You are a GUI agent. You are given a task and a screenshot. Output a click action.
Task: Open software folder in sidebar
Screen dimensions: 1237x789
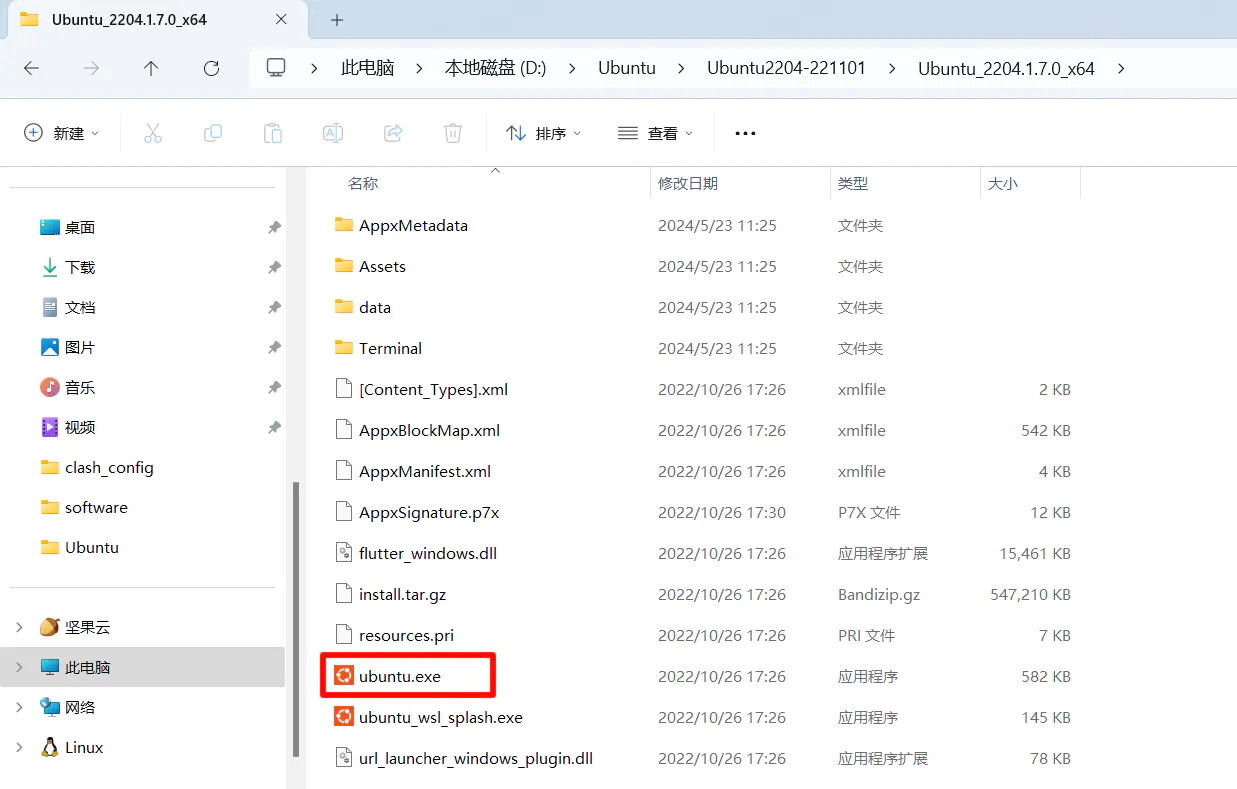tap(96, 508)
